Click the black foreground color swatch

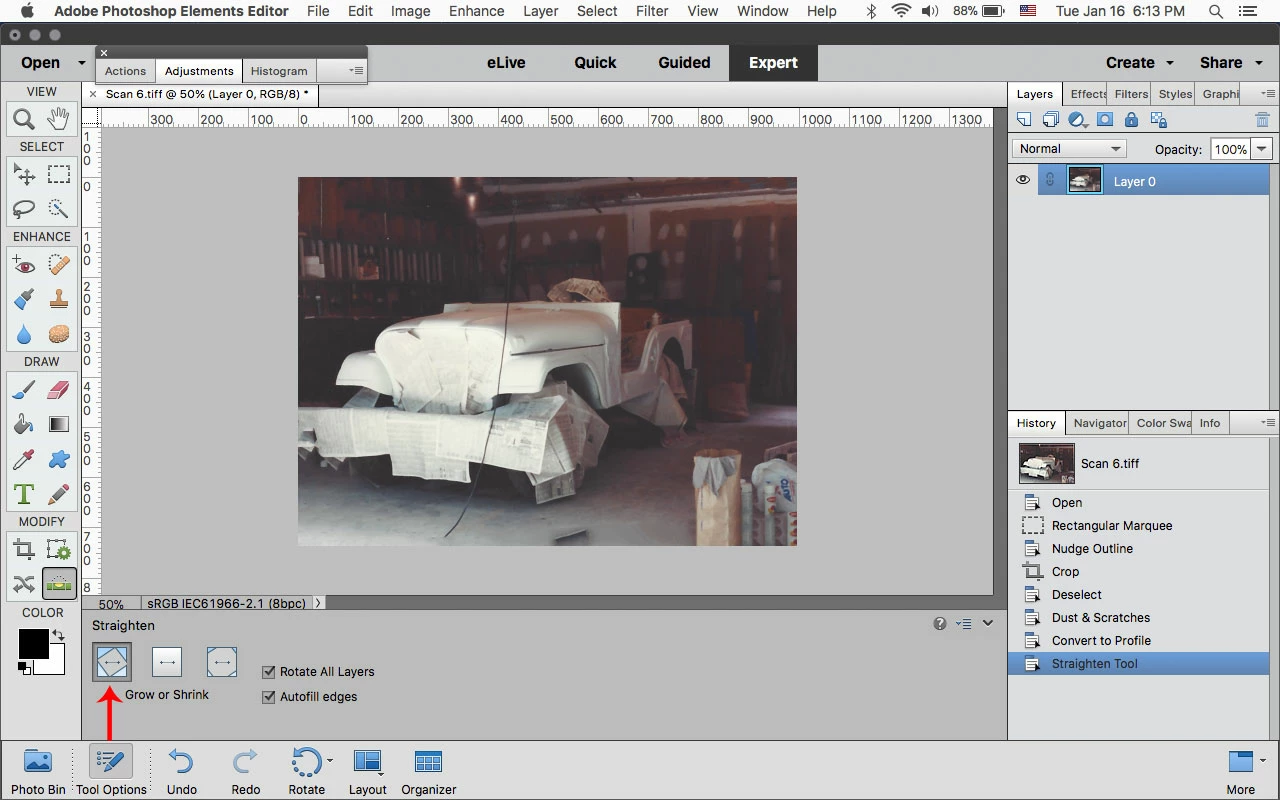click(x=33, y=643)
